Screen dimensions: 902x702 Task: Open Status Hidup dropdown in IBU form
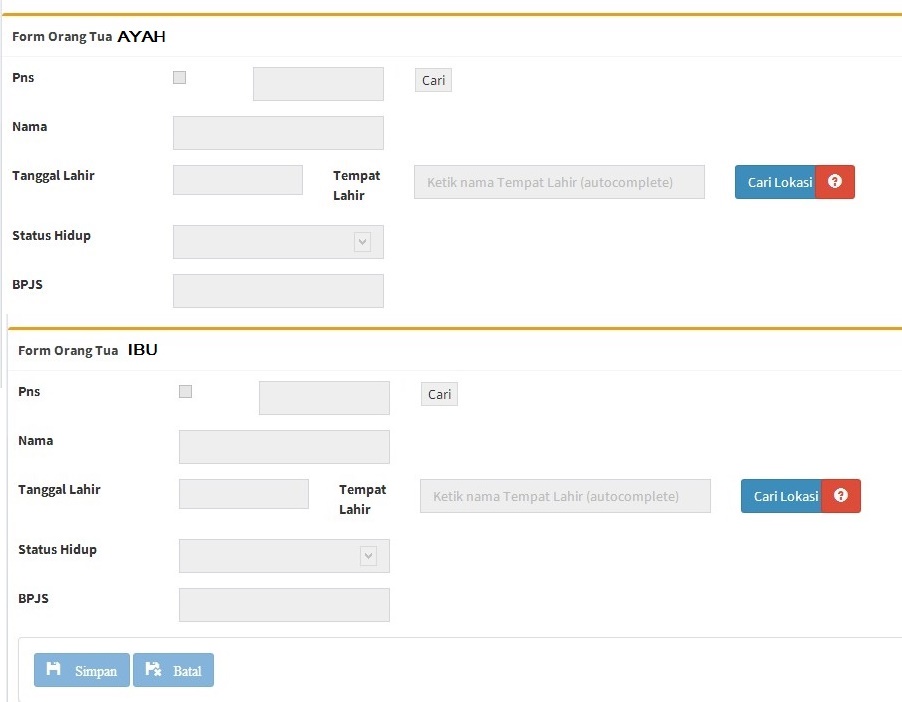284,556
